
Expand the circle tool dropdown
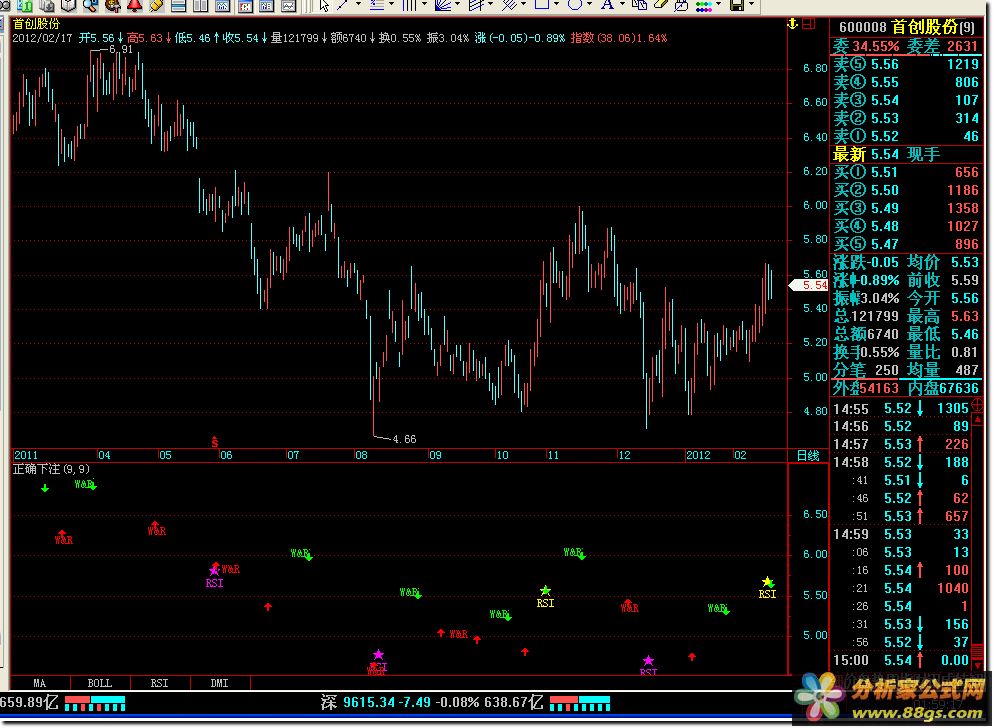[x=589, y=4]
